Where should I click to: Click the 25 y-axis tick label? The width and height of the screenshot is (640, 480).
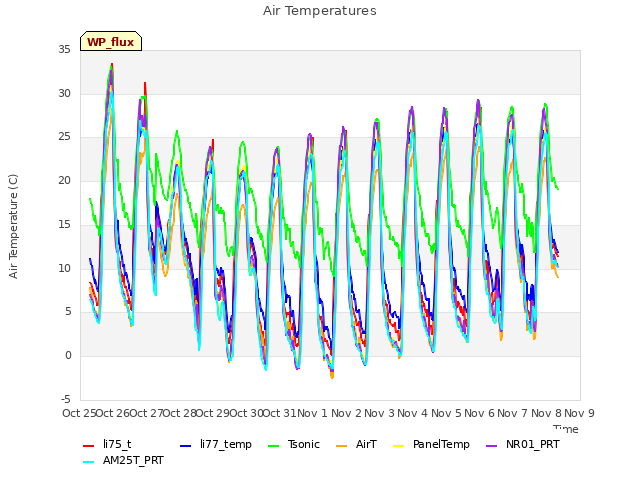(x=64, y=137)
